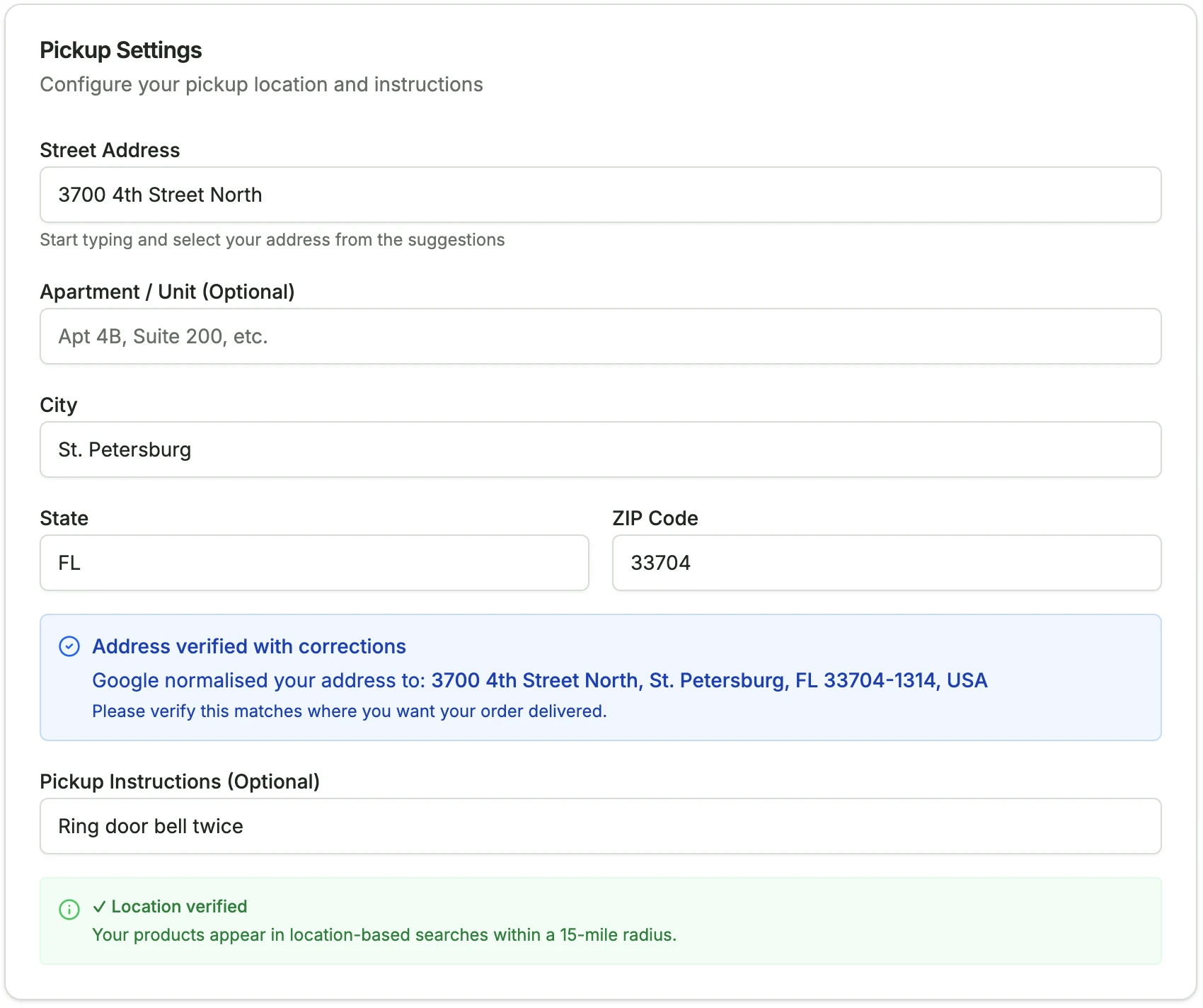Click the green info icon

pyautogui.click(x=69, y=910)
